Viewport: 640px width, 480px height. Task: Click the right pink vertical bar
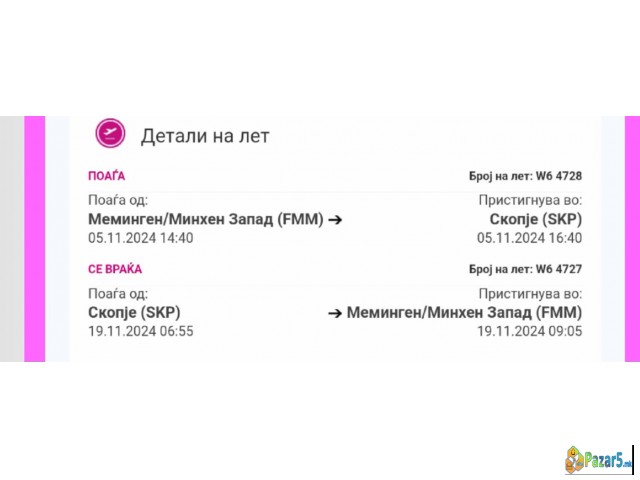pyautogui.click(x=631, y=238)
